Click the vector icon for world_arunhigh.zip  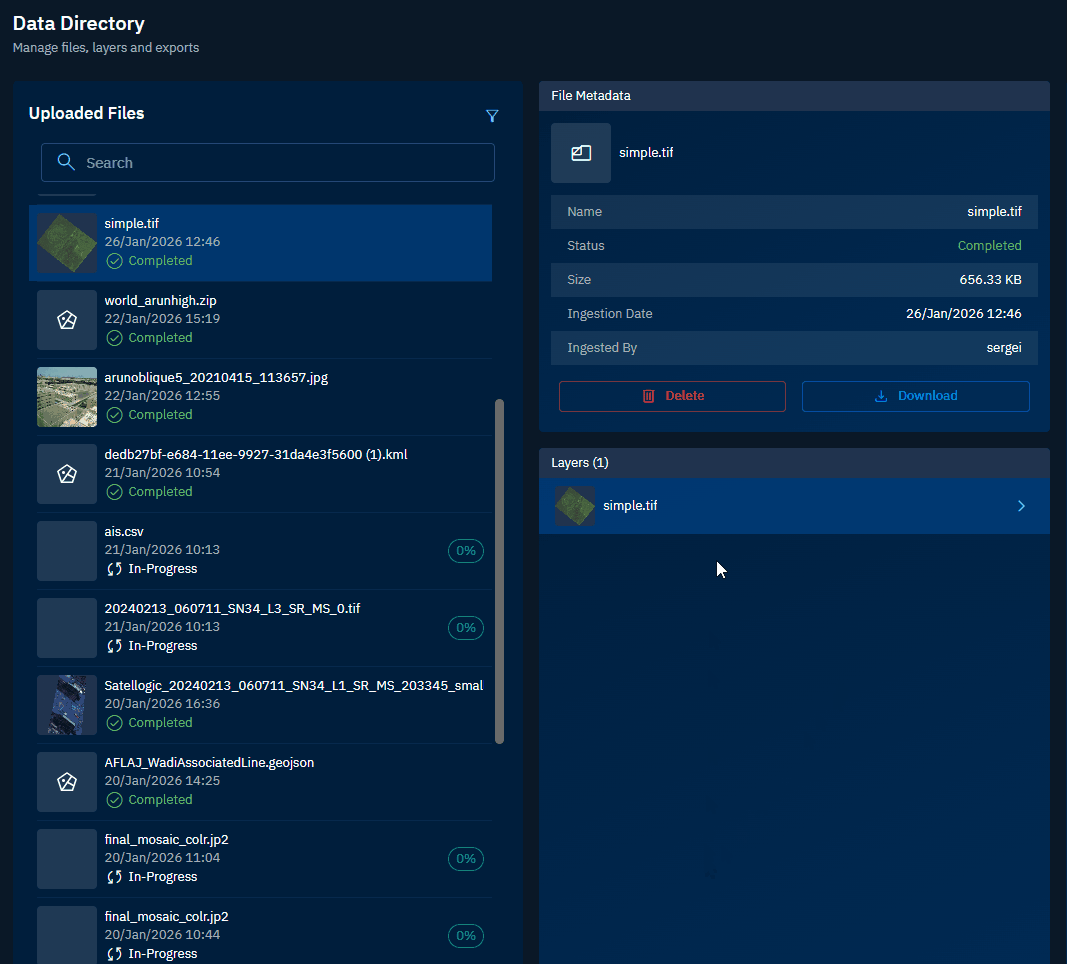[67, 320]
